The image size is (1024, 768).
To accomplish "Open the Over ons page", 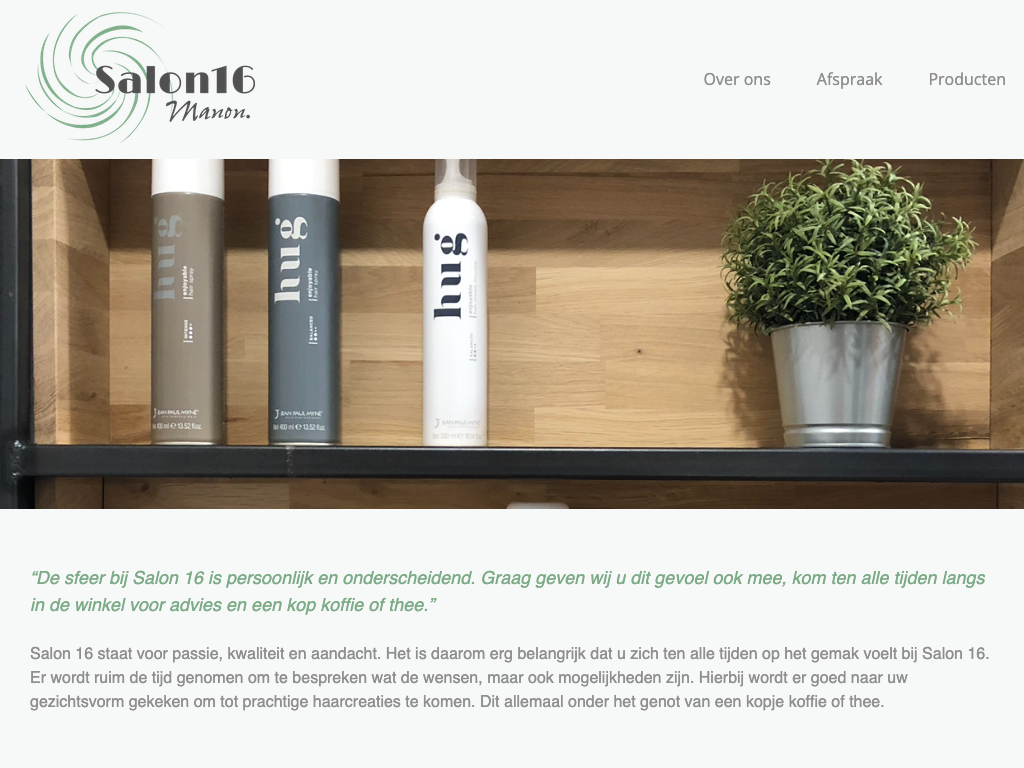I will [x=737, y=79].
